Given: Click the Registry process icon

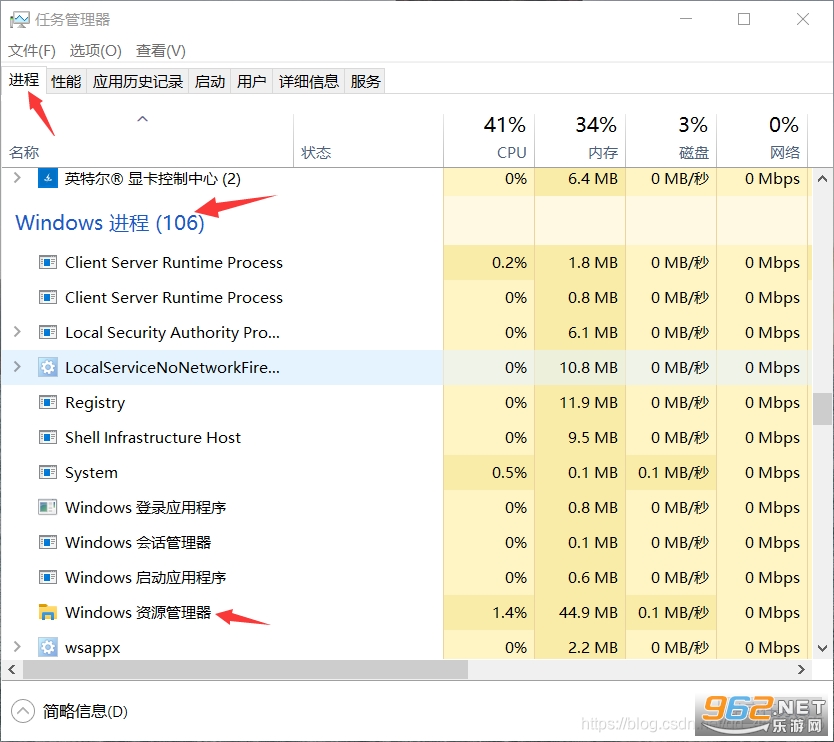Looking at the screenshot, I should pyautogui.click(x=48, y=402).
